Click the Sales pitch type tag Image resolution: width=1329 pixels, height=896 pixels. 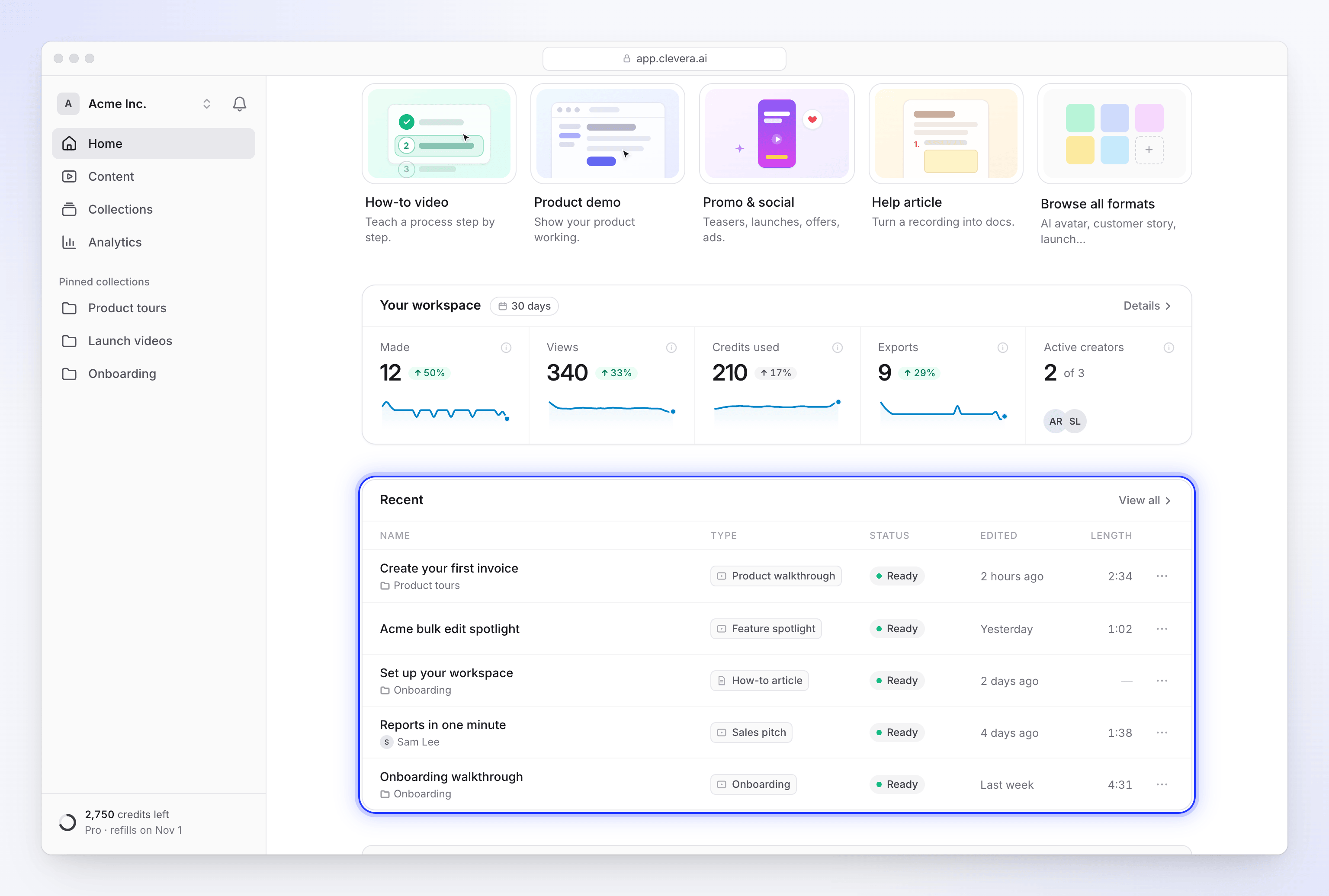click(751, 733)
